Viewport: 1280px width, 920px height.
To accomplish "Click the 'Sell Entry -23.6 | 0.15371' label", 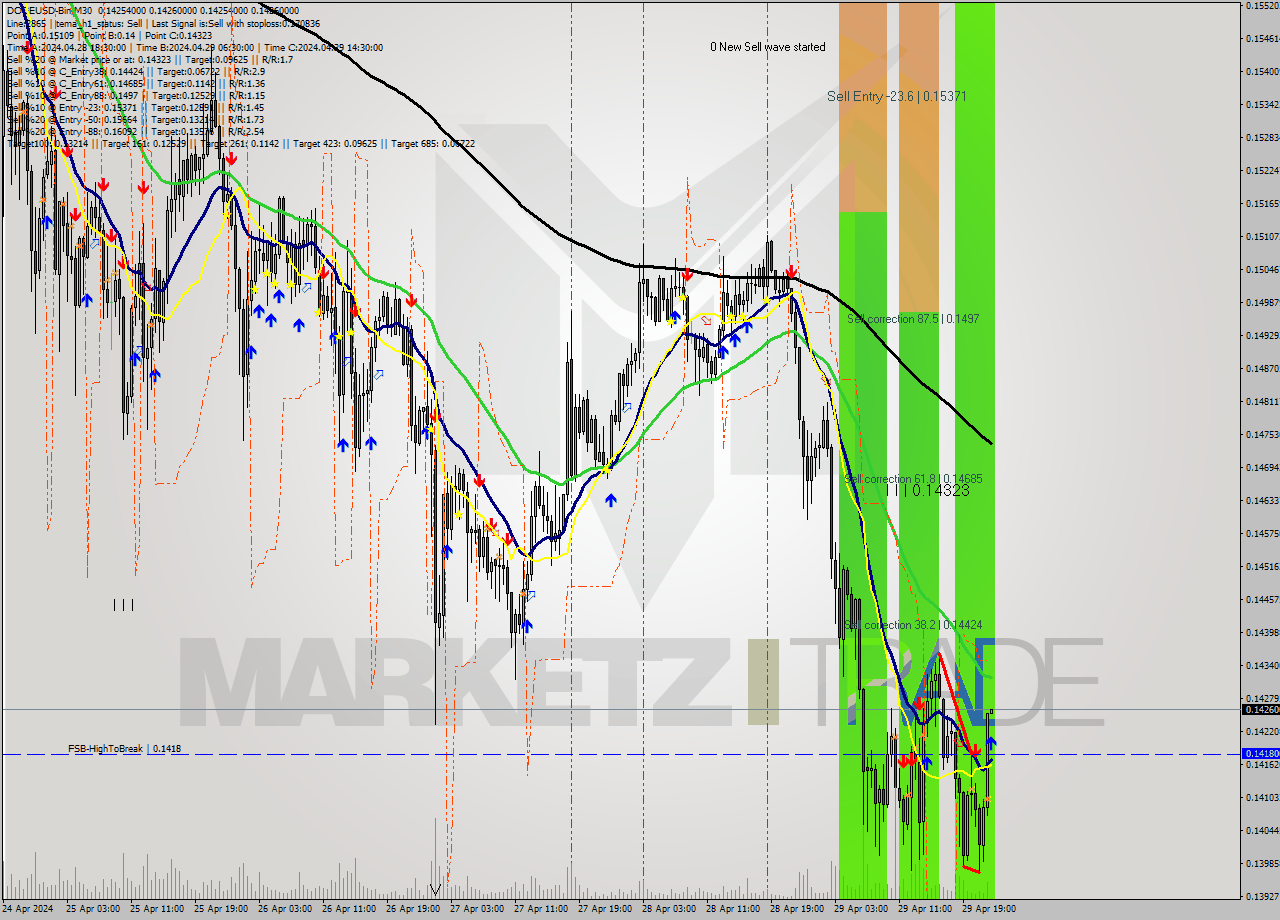I will coord(896,96).
